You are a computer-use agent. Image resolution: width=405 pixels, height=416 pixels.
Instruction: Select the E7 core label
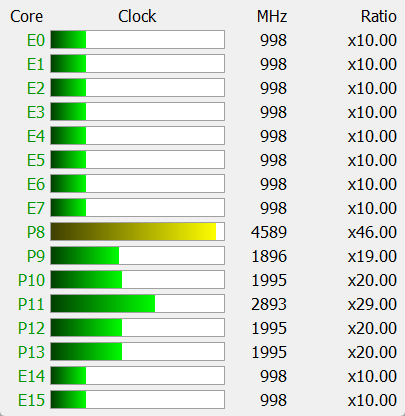pyautogui.click(x=36, y=208)
